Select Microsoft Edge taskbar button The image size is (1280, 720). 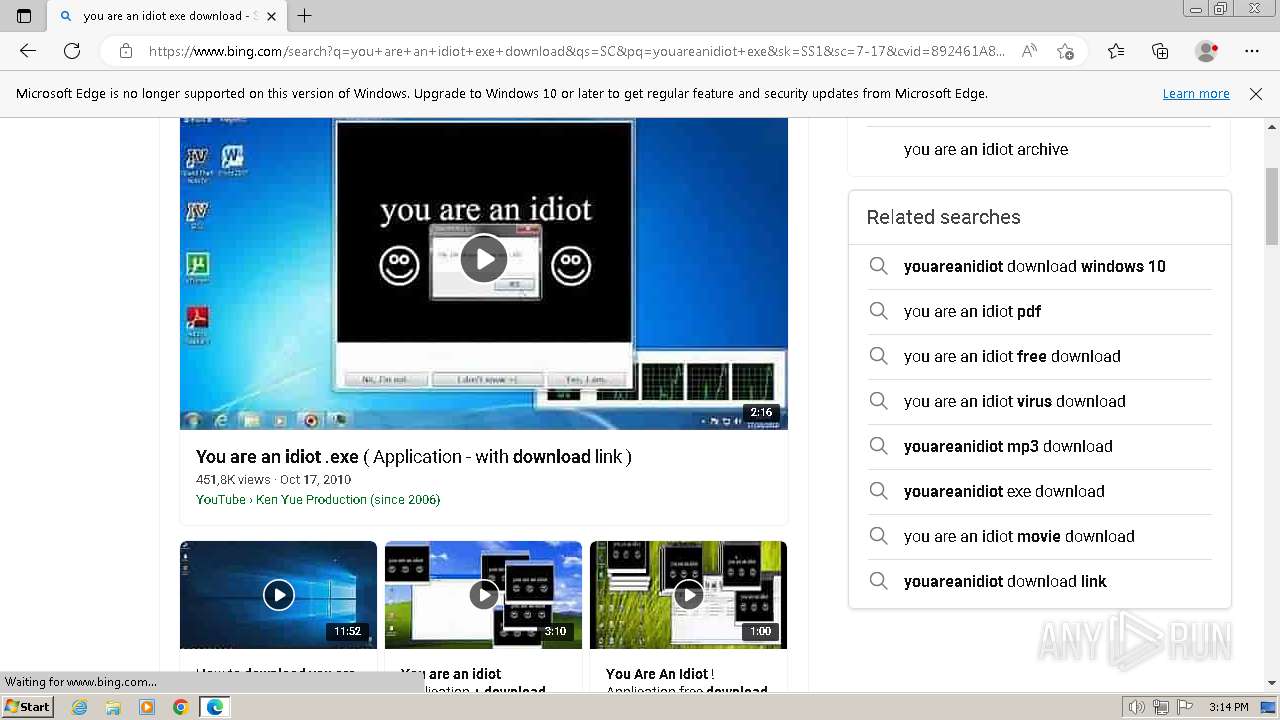coord(215,707)
